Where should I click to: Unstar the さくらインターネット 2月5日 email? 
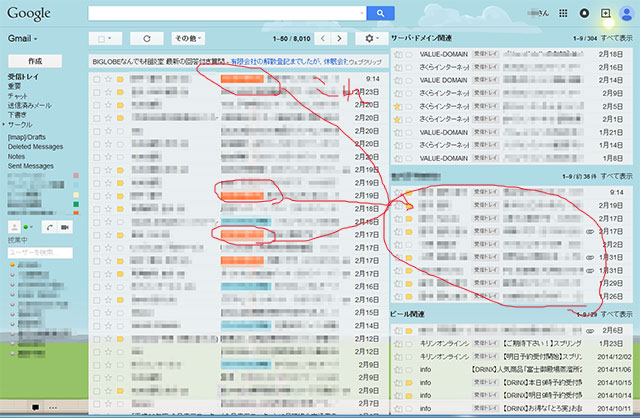(x=397, y=106)
